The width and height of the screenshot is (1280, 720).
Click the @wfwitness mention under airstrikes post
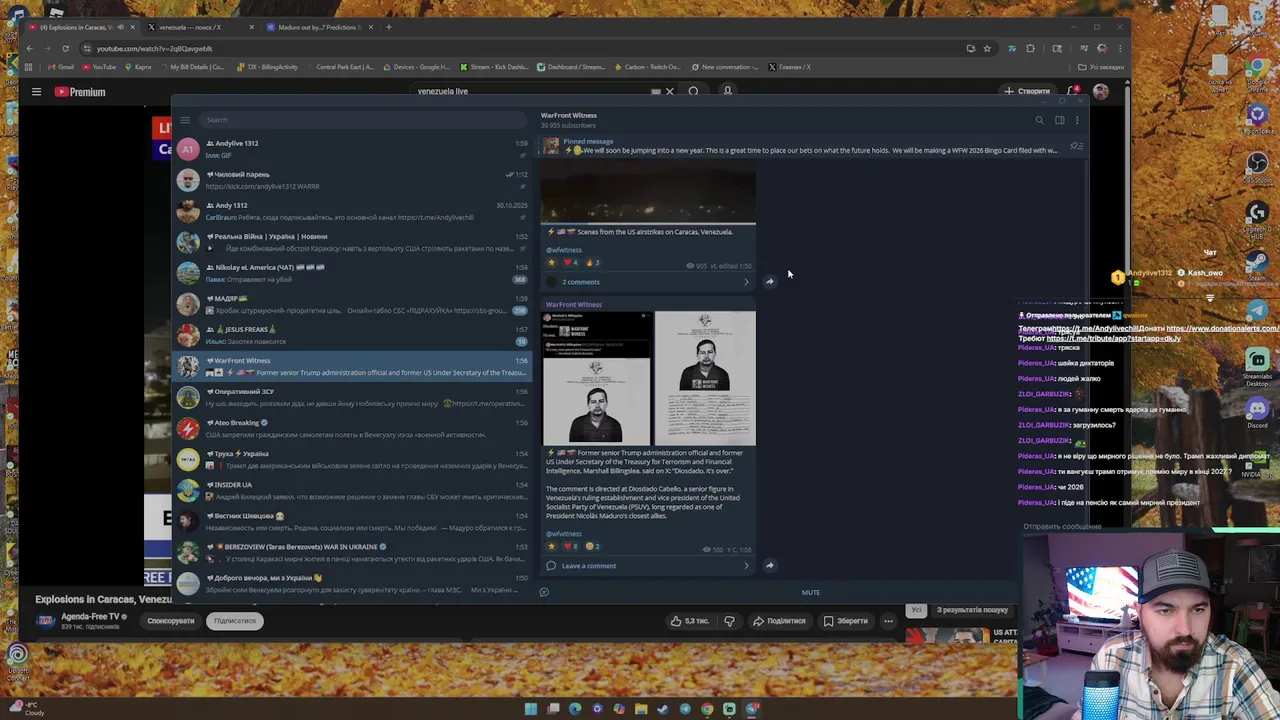point(564,250)
